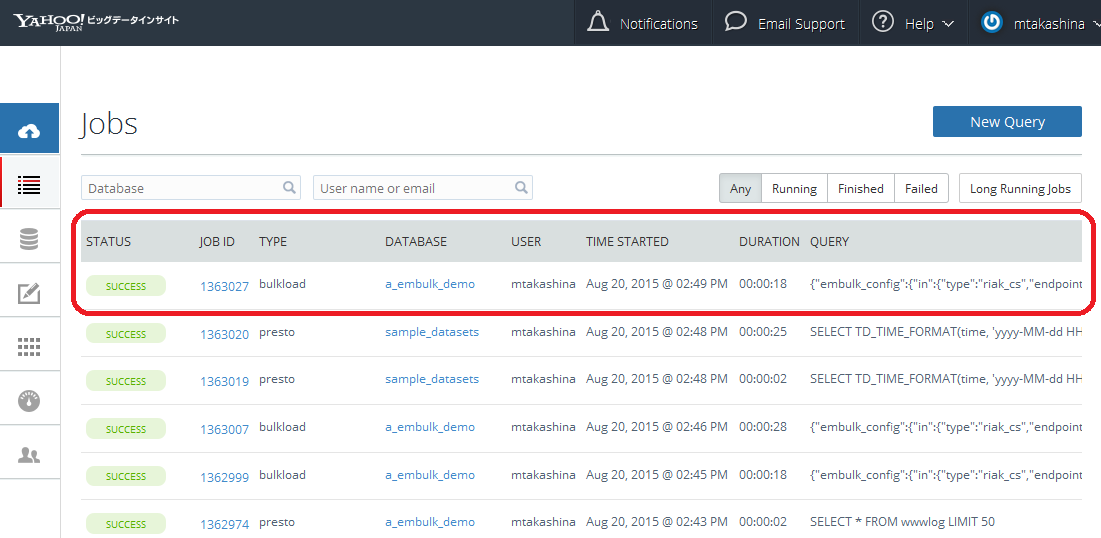Open the cloud upload sidebar icon
Viewport: 1101px width, 538px height.
[29, 130]
